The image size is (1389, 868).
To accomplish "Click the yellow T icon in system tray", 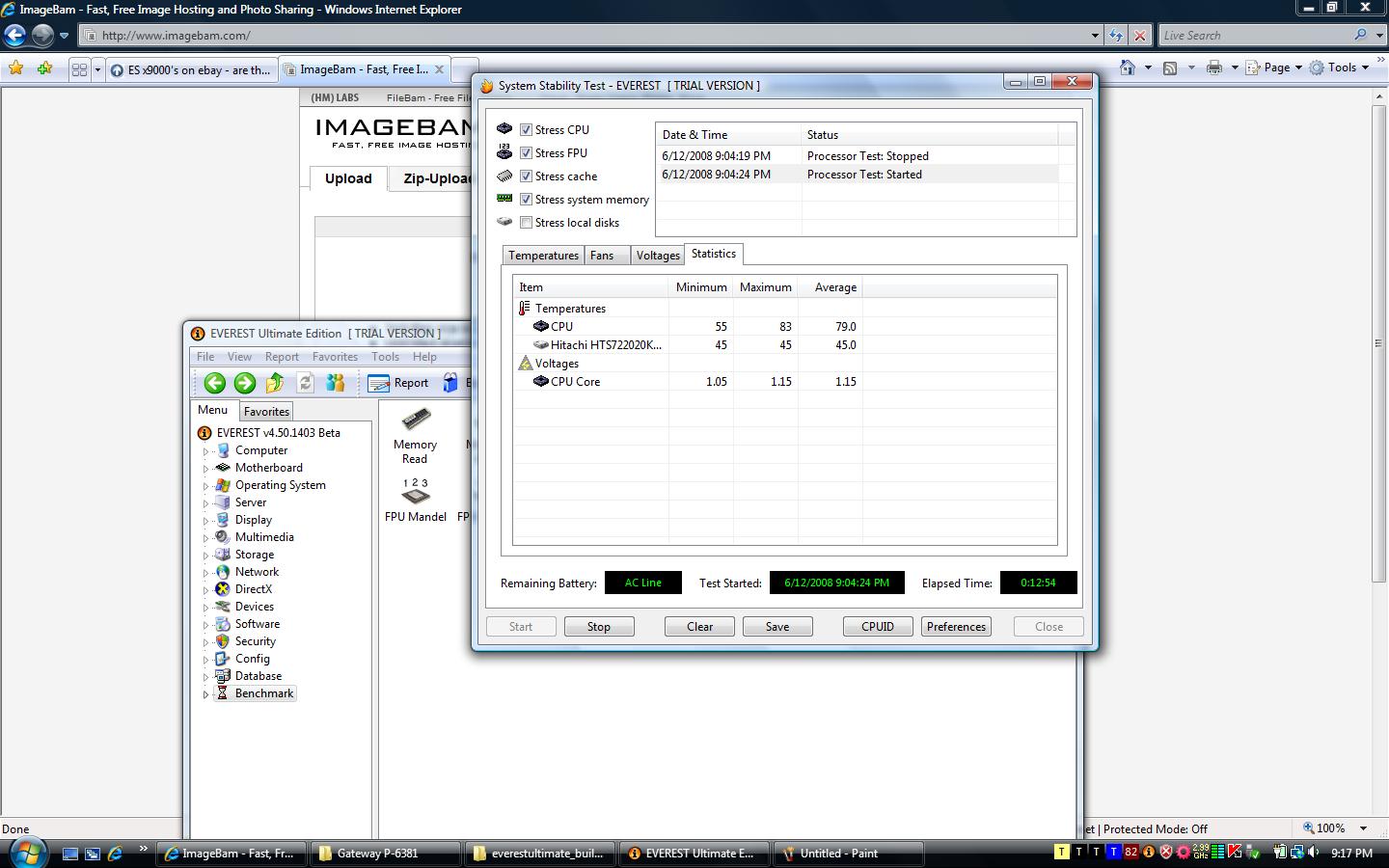I will (x=1062, y=852).
